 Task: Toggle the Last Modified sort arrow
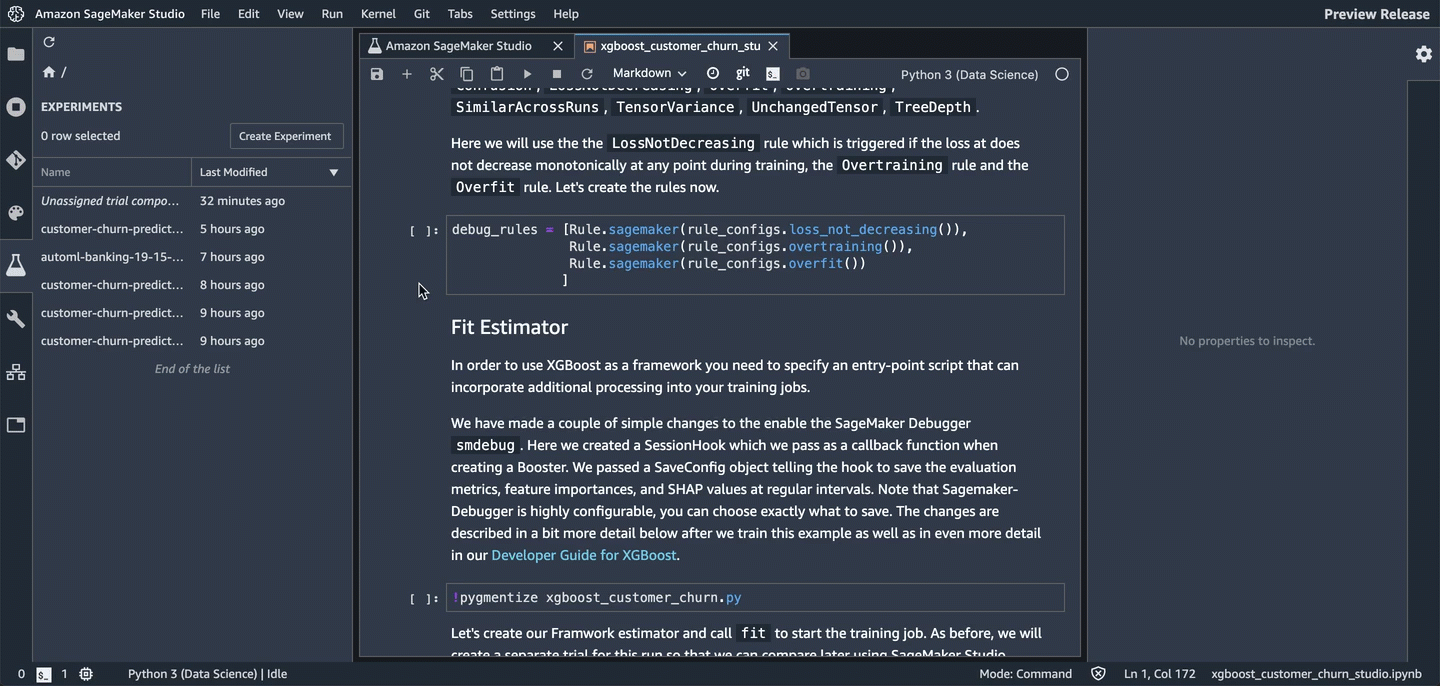334,172
